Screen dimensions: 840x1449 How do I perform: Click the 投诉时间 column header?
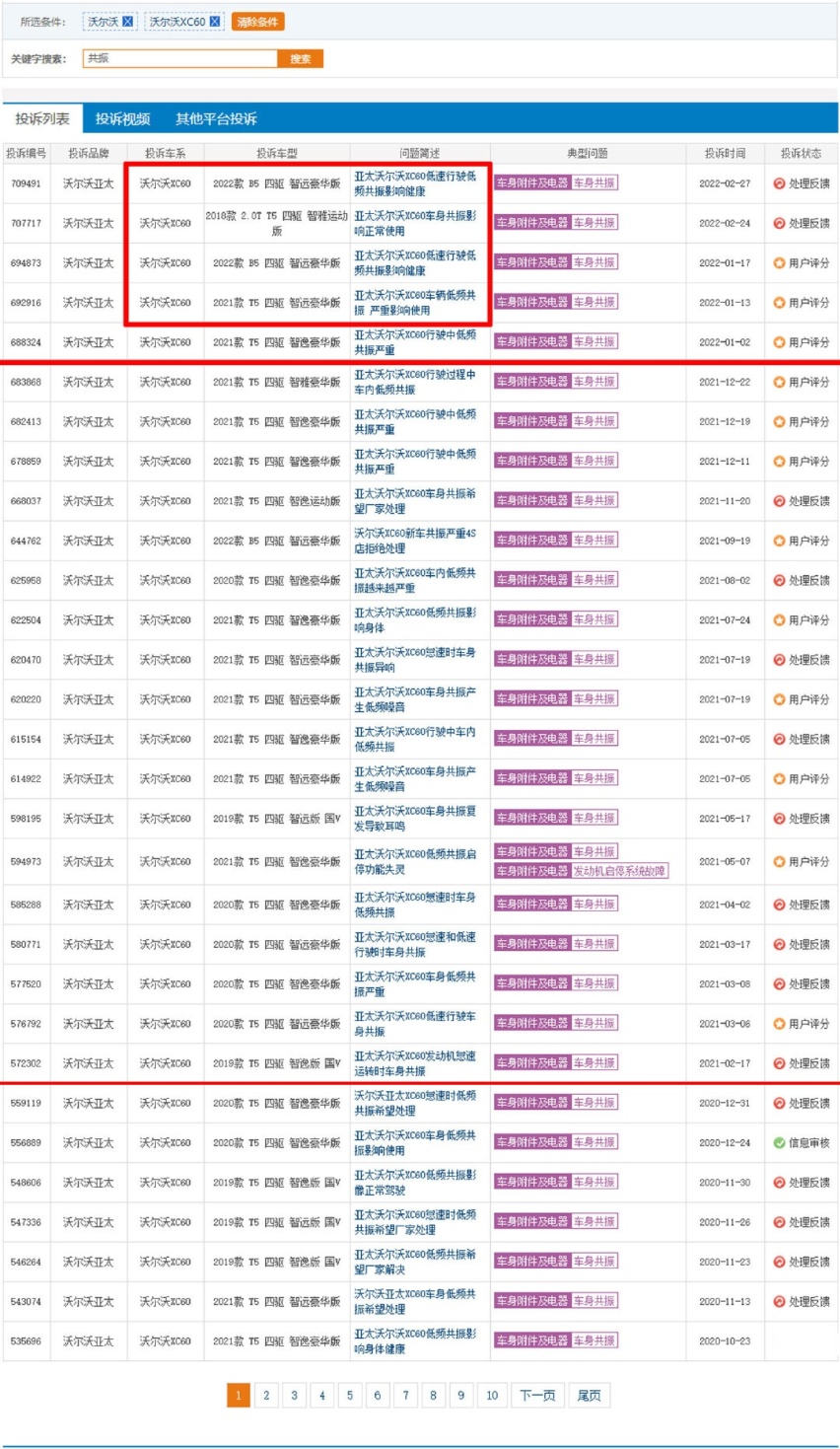[x=725, y=154]
